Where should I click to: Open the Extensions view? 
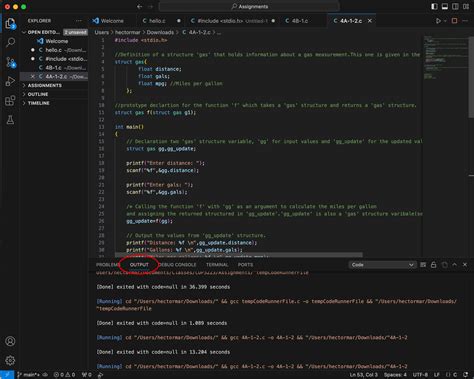[x=10, y=100]
